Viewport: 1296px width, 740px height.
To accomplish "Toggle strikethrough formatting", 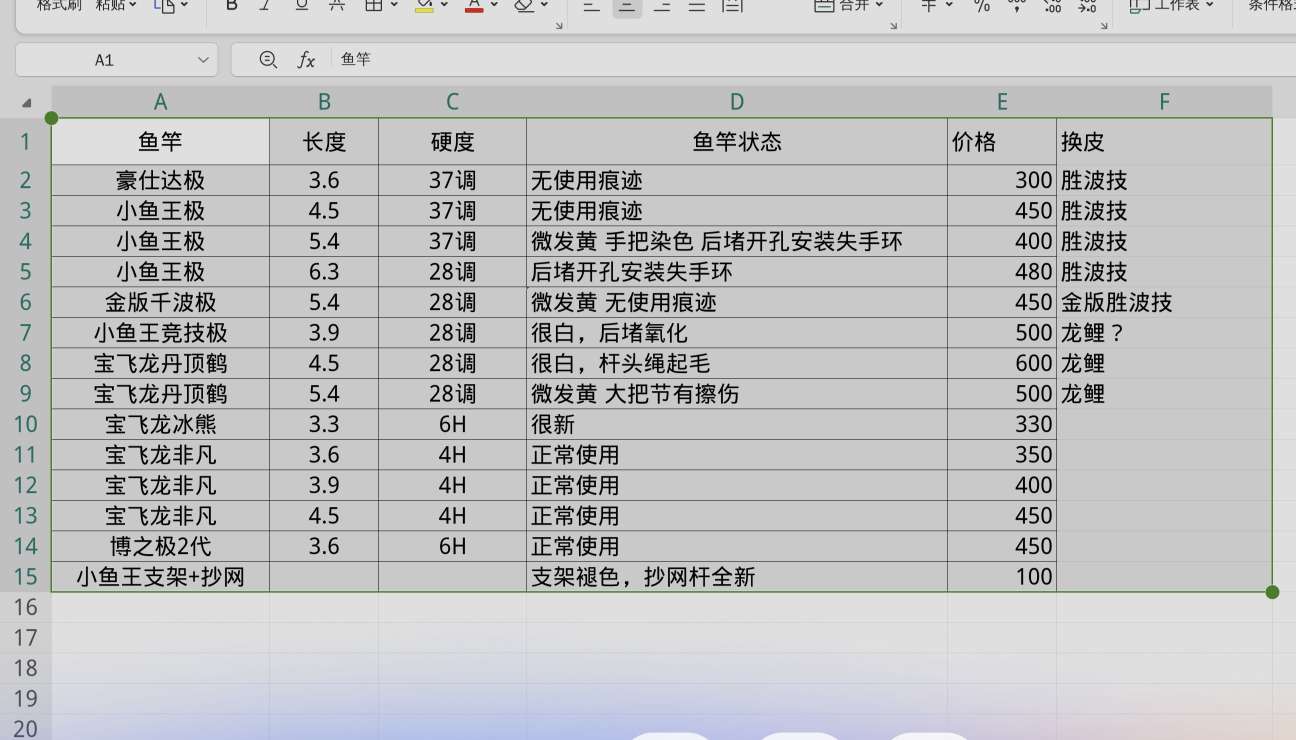I will 337,5.
